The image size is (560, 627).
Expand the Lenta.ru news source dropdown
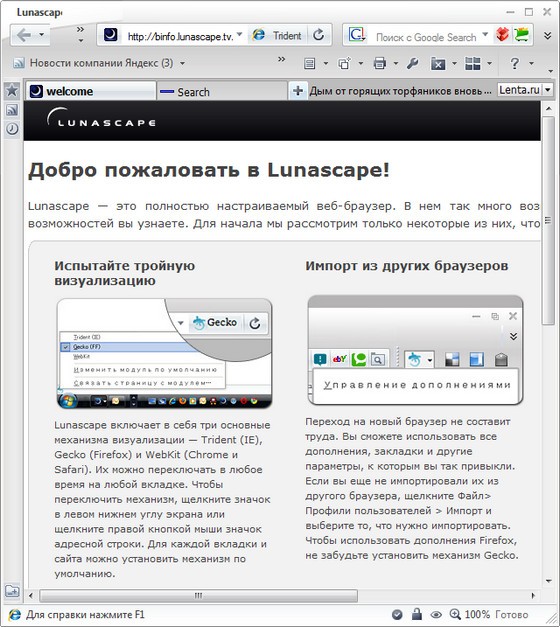tap(548, 90)
